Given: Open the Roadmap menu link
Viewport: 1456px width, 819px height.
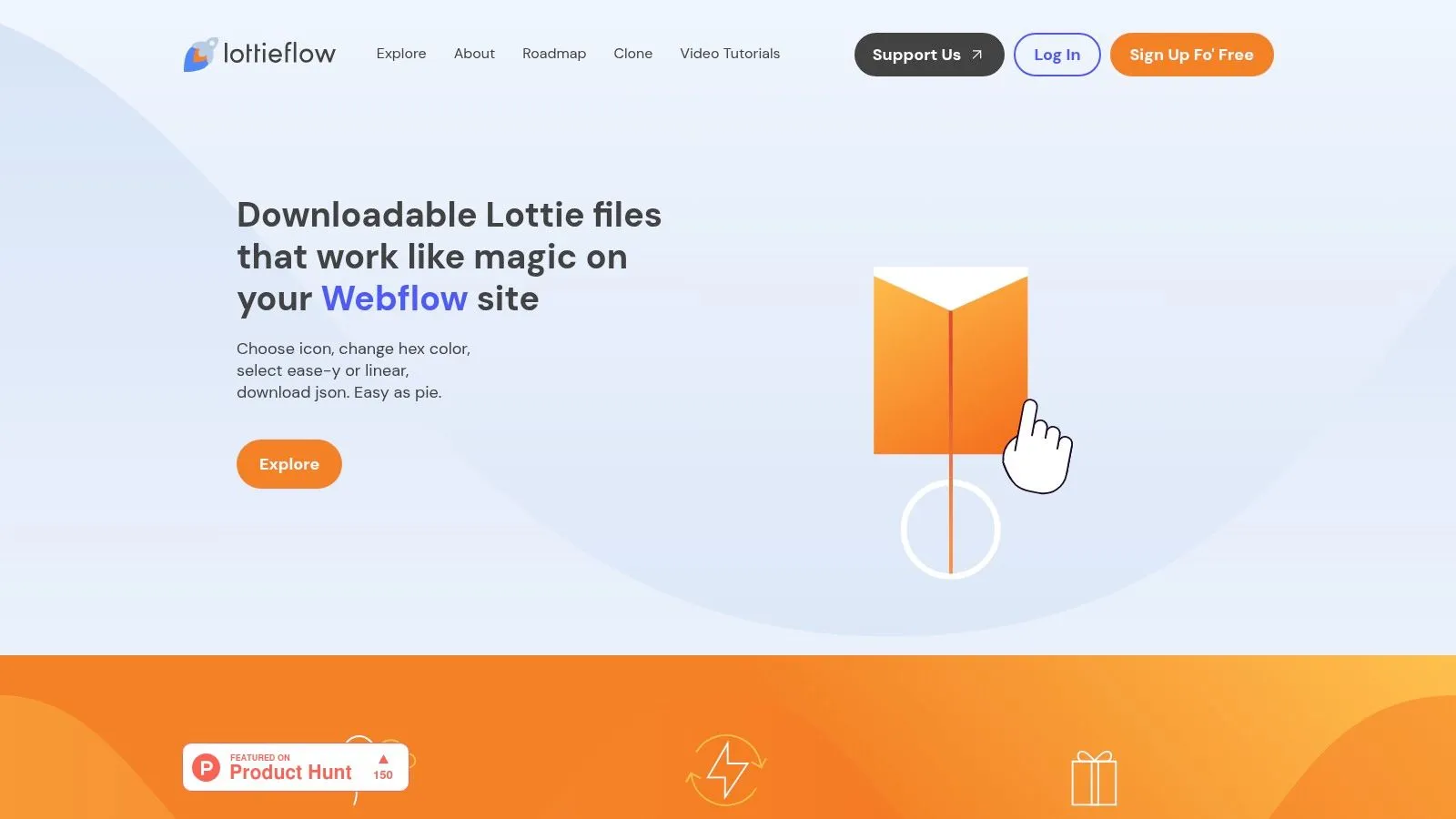Looking at the screenshot, I should click(x=554, y=54).
